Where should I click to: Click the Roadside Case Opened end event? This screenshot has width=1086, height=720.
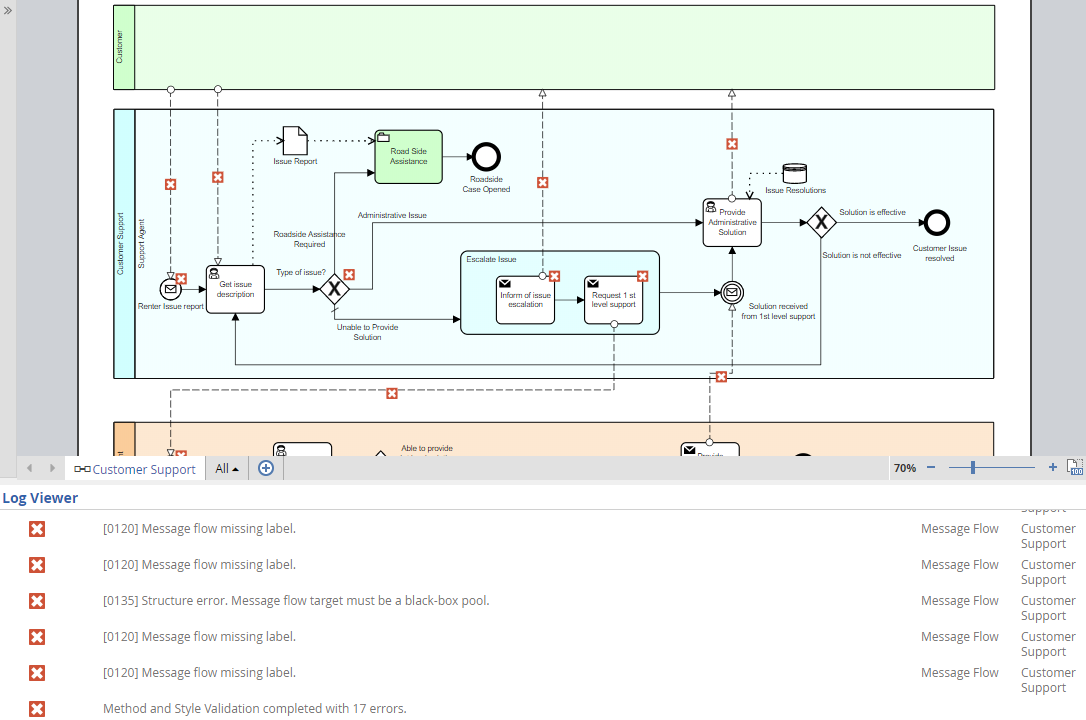486,156
